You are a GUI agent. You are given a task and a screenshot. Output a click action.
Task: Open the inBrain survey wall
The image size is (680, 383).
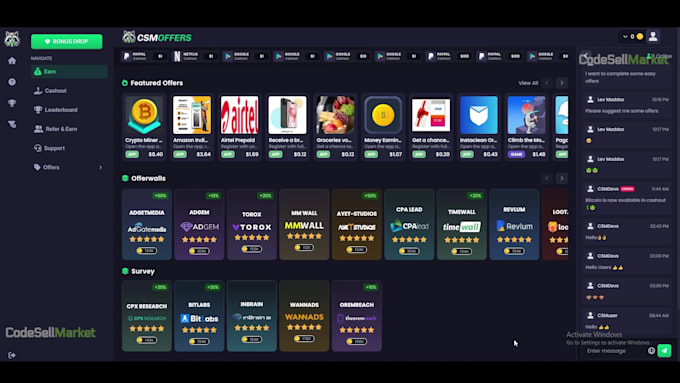tap(252, 316)
